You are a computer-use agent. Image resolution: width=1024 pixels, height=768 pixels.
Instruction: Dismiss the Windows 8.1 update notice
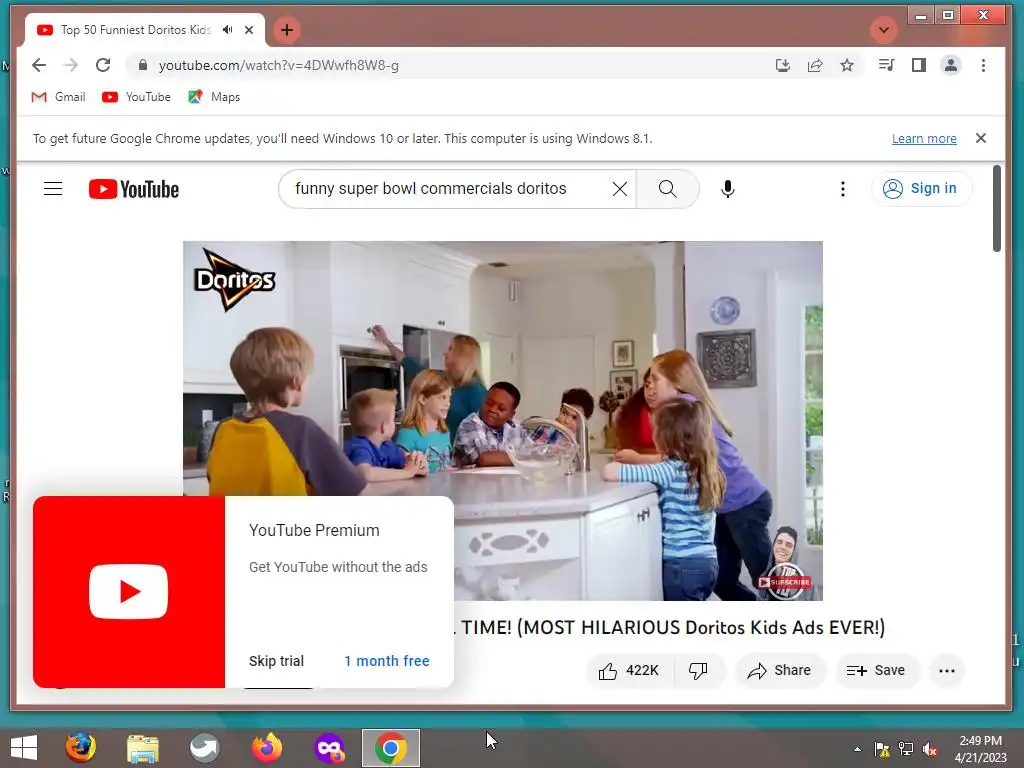[x=980, y=138]
